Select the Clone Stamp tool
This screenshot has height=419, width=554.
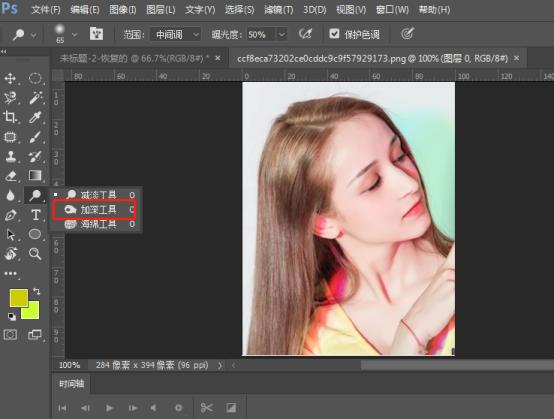click(x=10, y=156)
